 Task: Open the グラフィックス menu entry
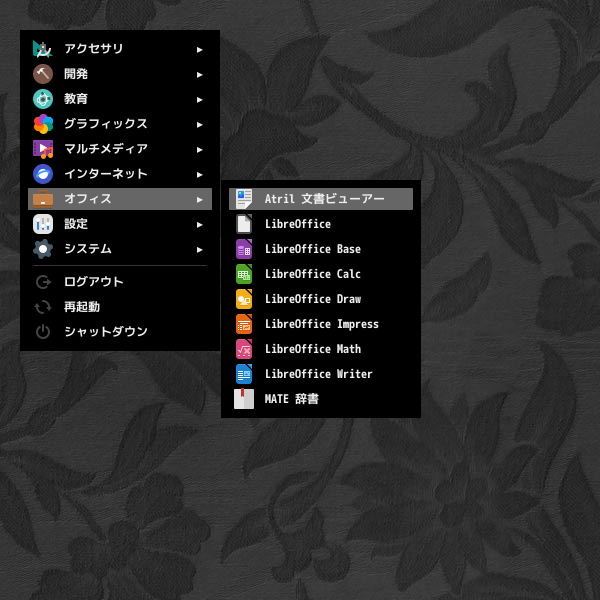click(x=120, y=124)
